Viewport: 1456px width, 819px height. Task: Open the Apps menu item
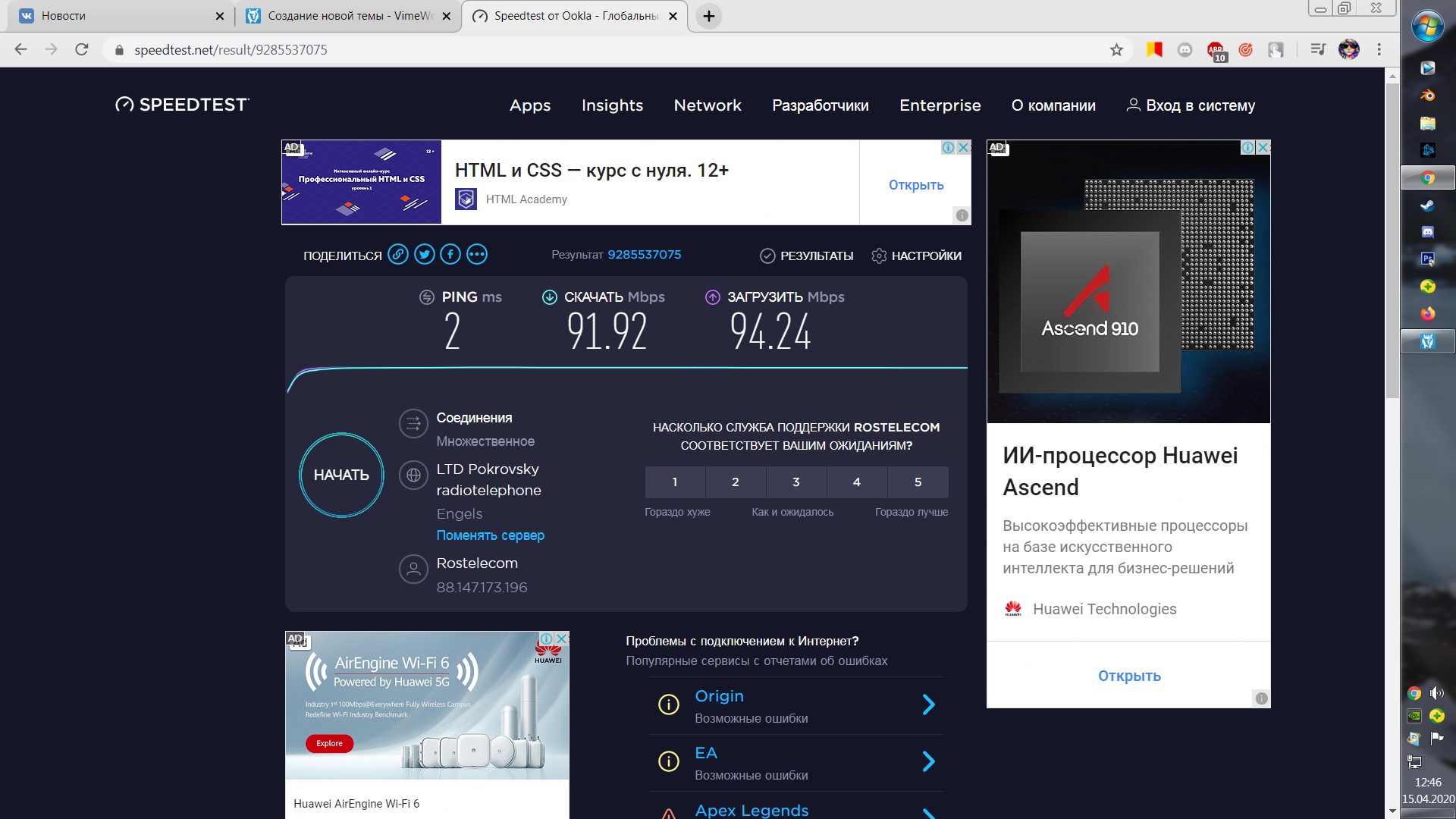pyautogui.click(x=530, y=105)
